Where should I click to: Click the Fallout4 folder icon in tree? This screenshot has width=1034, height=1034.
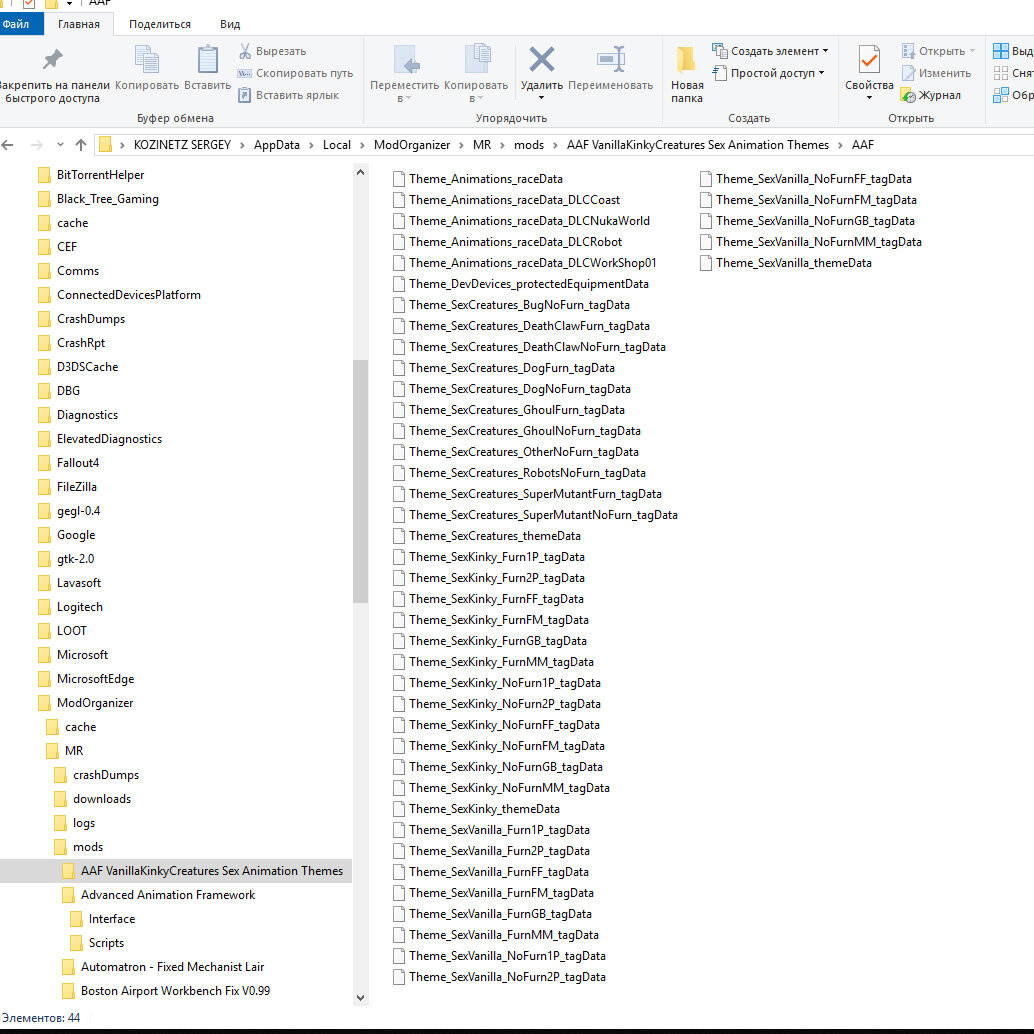(44, 463)
